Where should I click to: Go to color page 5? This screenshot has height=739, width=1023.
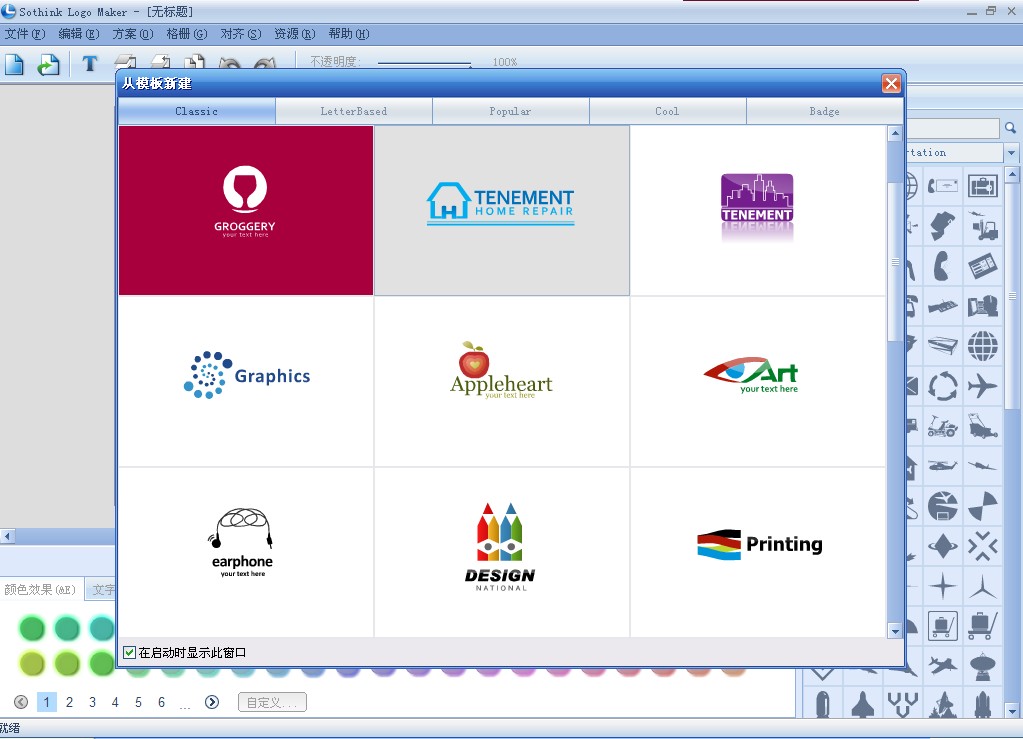[138, 702]
